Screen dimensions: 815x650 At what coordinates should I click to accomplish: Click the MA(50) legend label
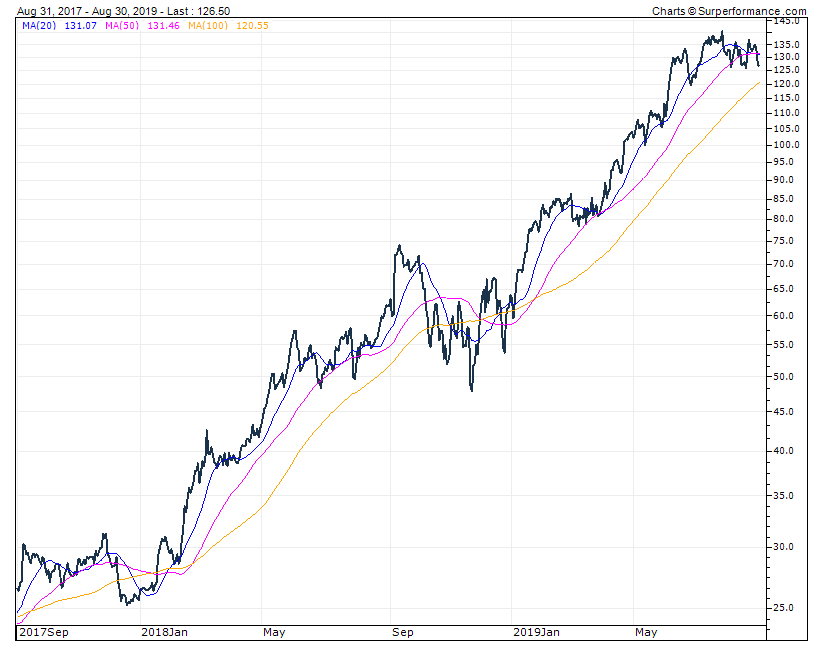tap(122, 25)
